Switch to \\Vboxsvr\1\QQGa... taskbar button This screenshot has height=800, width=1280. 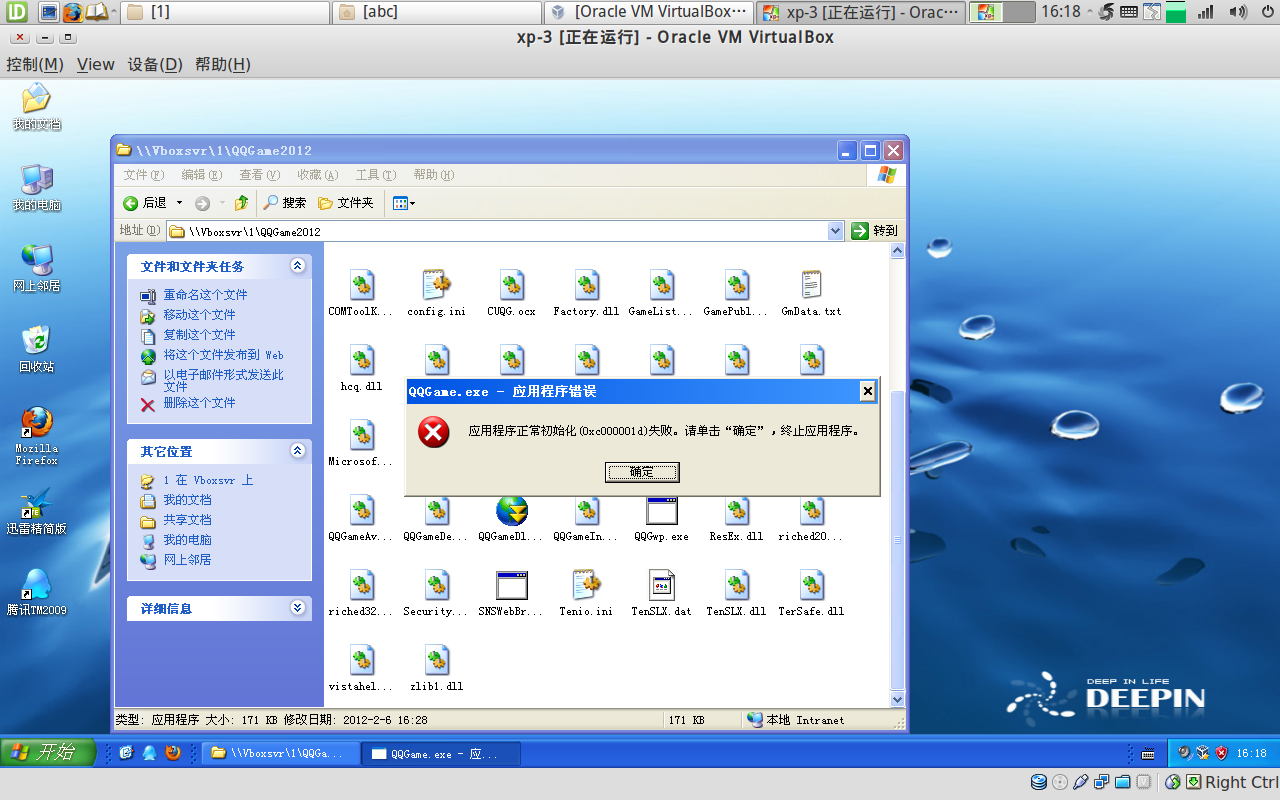tap(279, 753)
